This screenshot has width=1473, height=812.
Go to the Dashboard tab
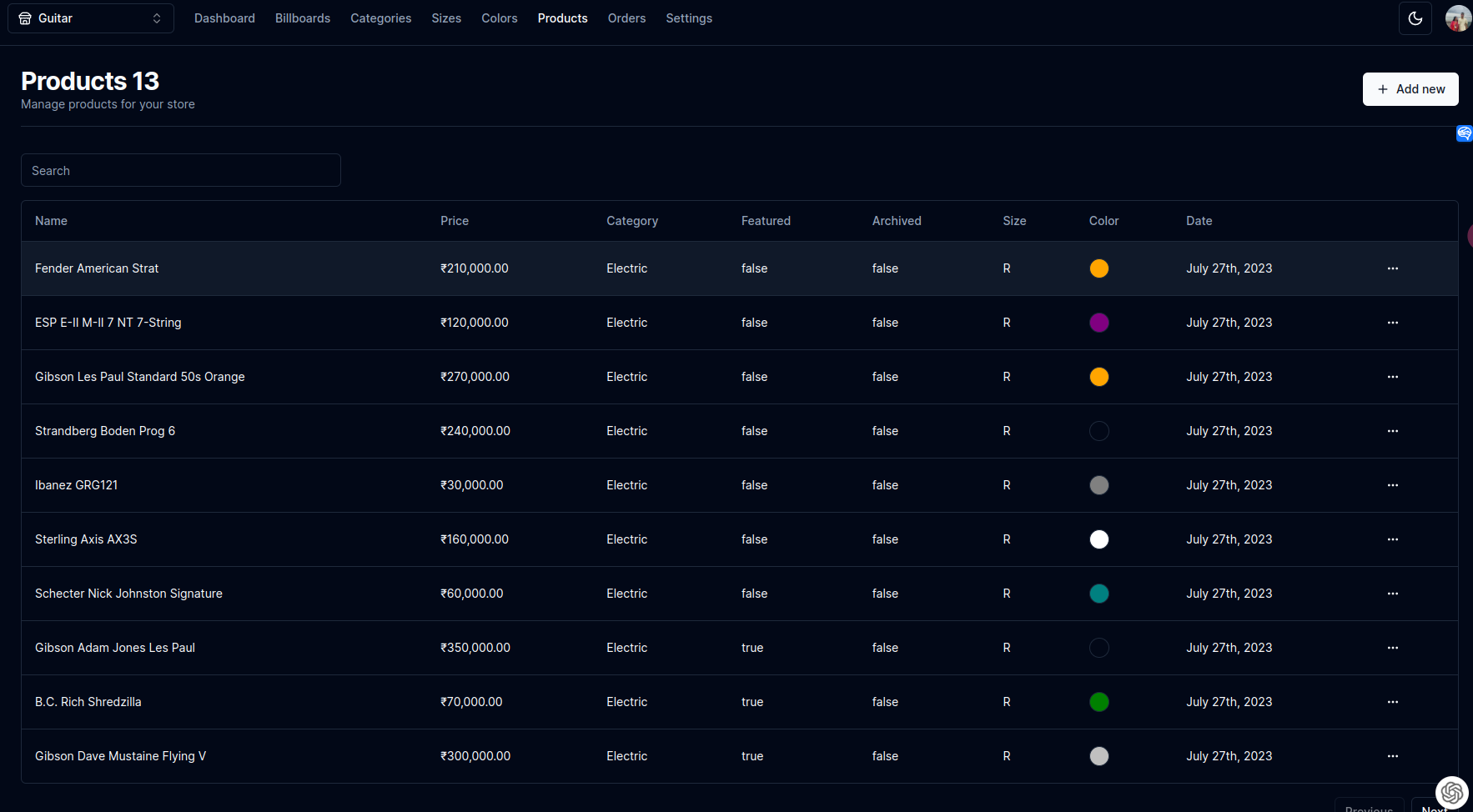click(224, 18)
